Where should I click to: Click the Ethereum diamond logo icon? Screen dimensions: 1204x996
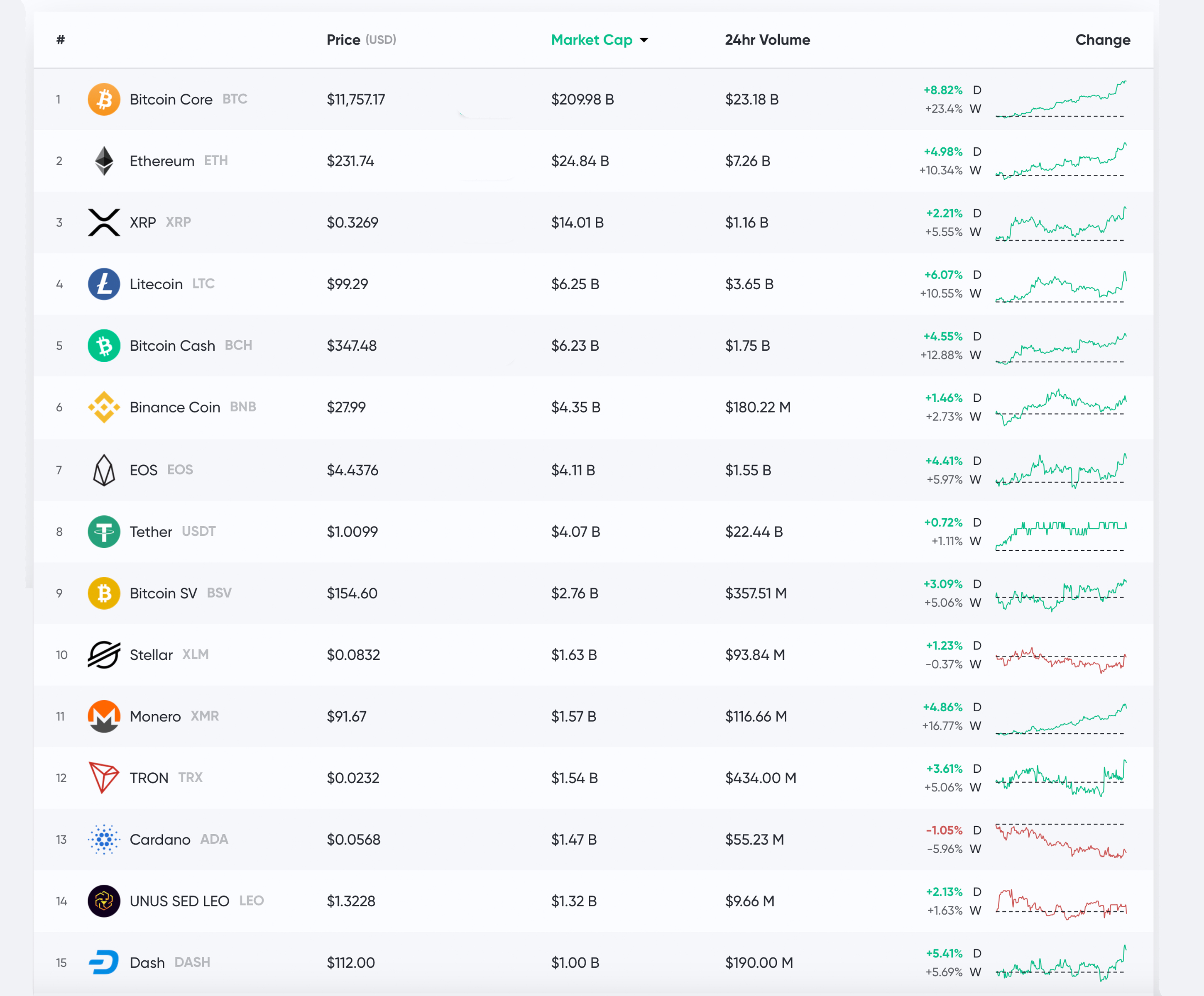[104, 161]
